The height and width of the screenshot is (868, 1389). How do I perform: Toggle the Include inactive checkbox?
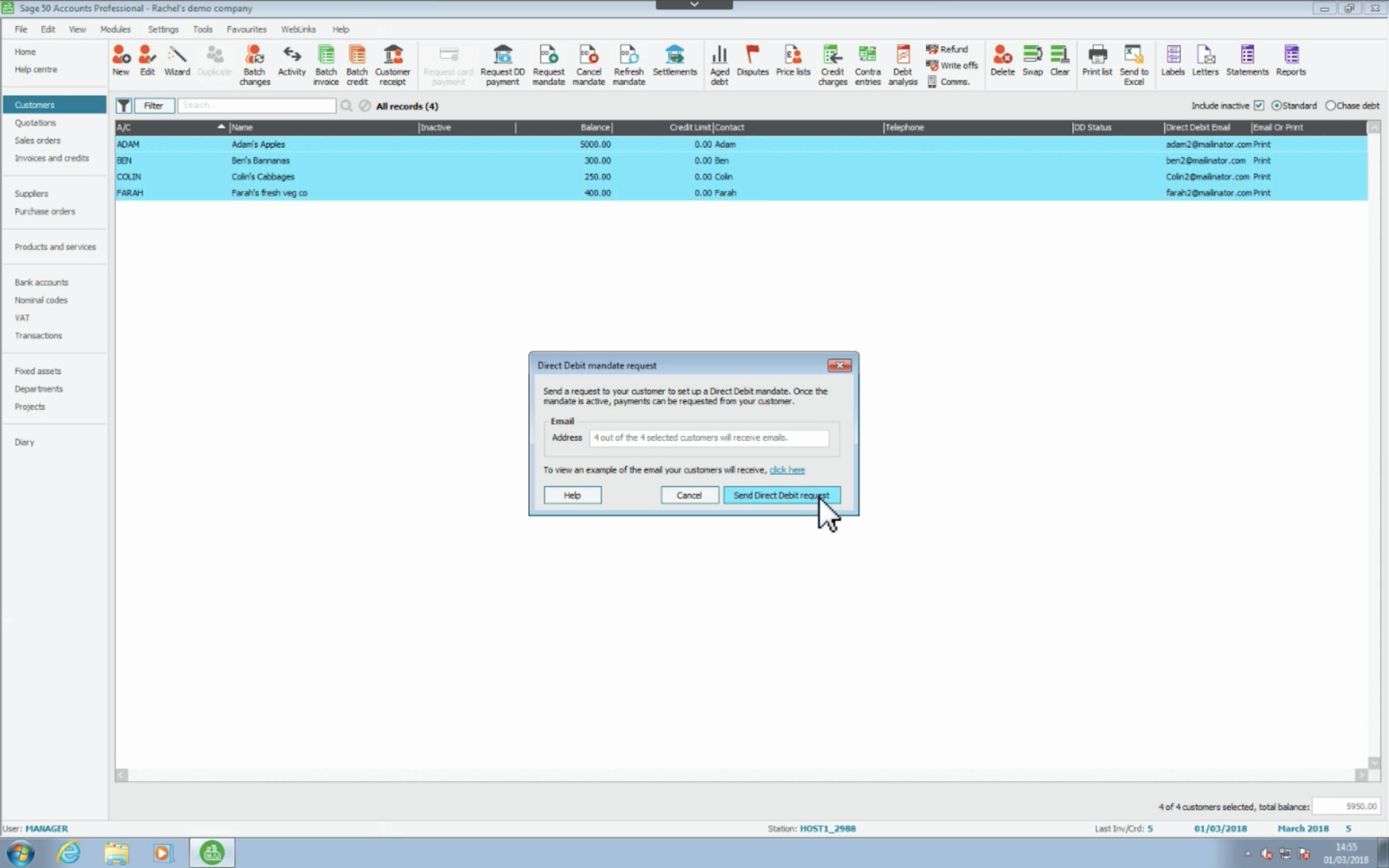click(1258, 106)
